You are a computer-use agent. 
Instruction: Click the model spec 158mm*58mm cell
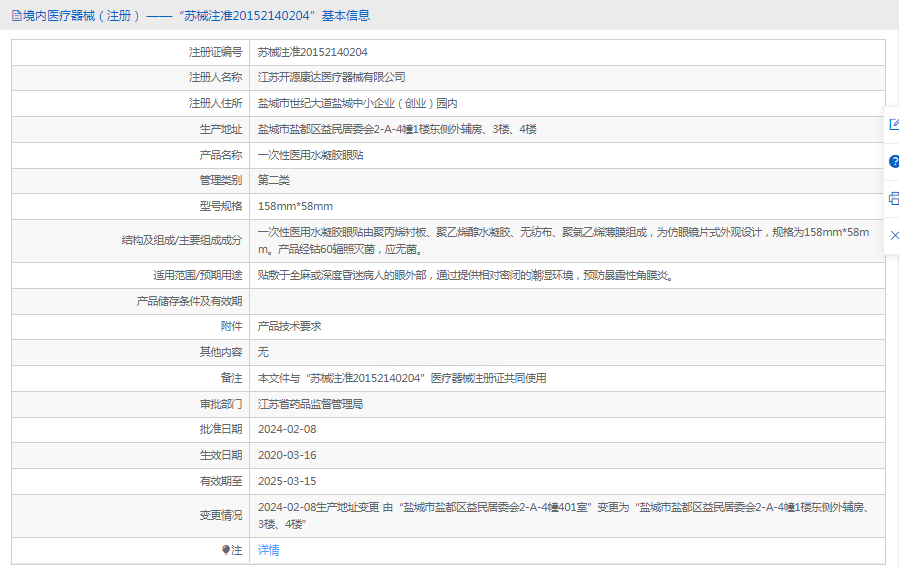point(295,206)
